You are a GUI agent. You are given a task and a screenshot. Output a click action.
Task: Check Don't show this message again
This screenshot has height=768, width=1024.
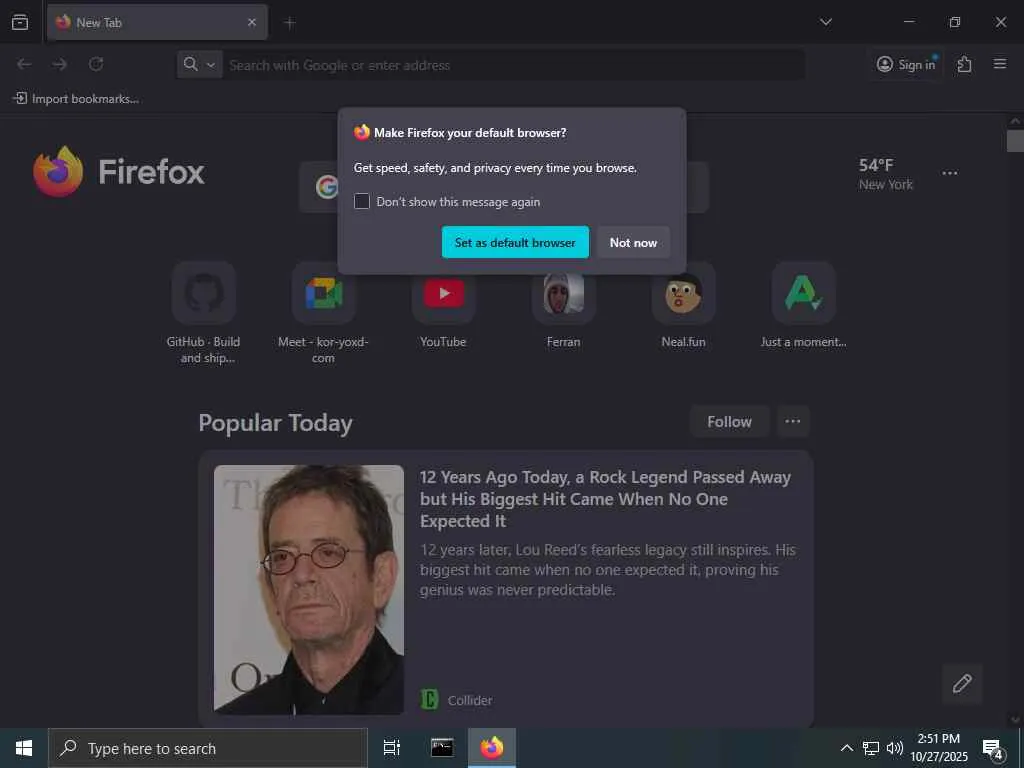[362, 201]
